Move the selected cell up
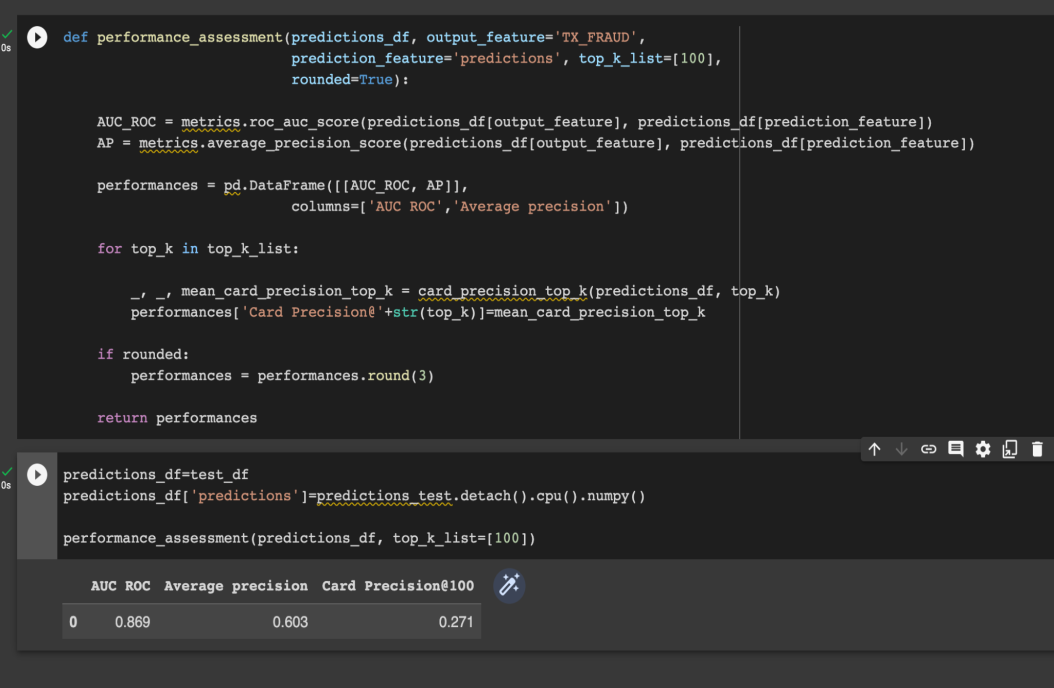 pos(874,450)
